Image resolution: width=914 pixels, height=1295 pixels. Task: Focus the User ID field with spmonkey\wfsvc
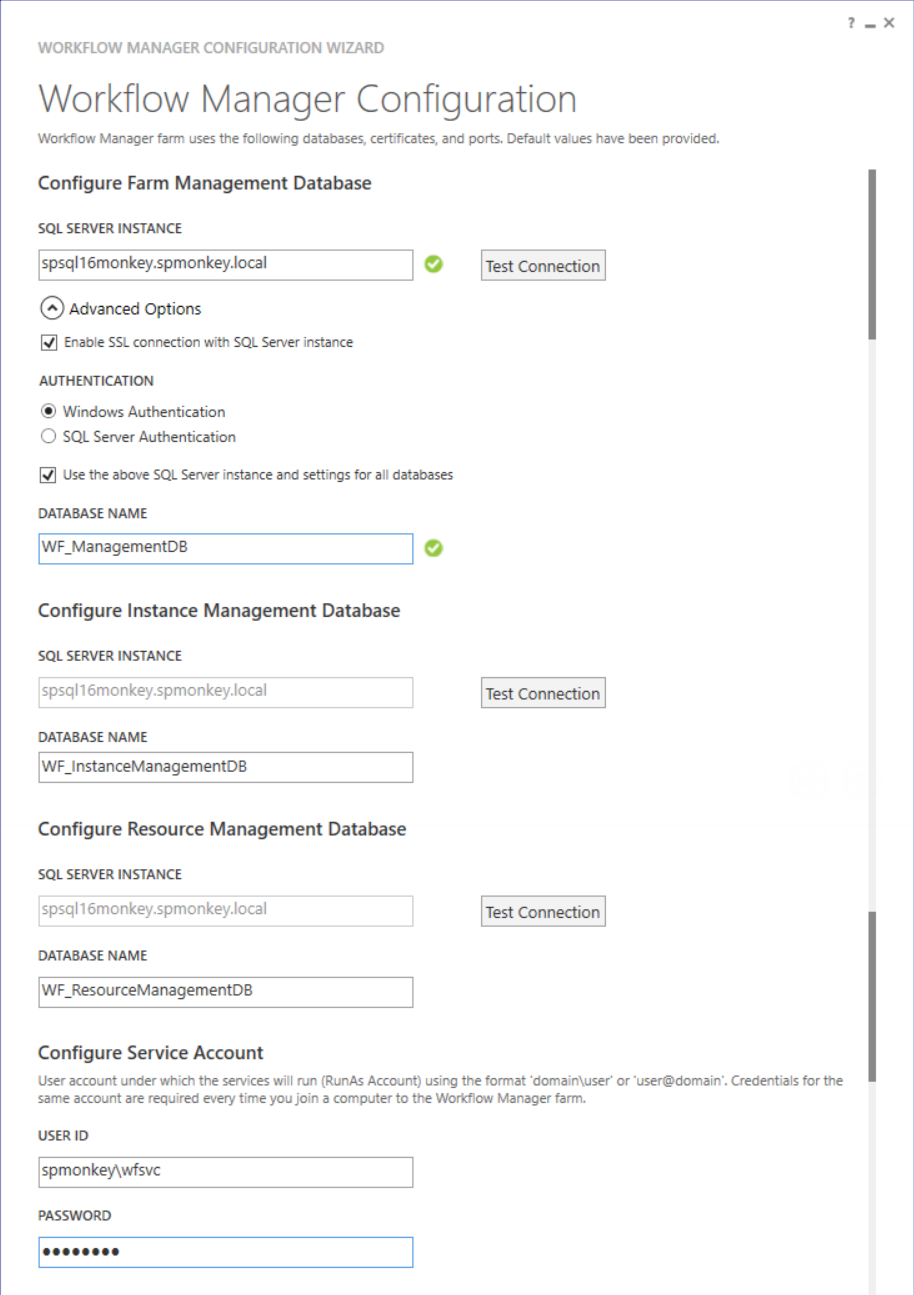click(x=225, y=1172)
